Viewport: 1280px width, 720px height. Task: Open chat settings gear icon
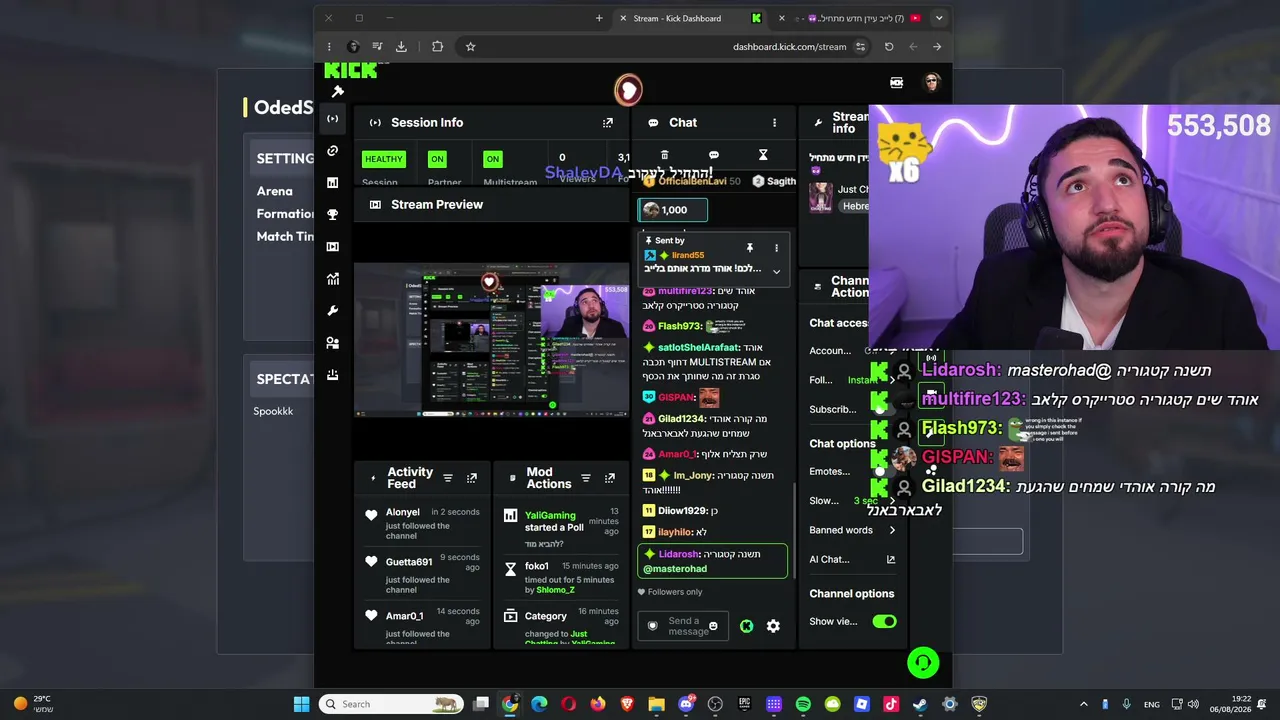click(x=773, y=626)
